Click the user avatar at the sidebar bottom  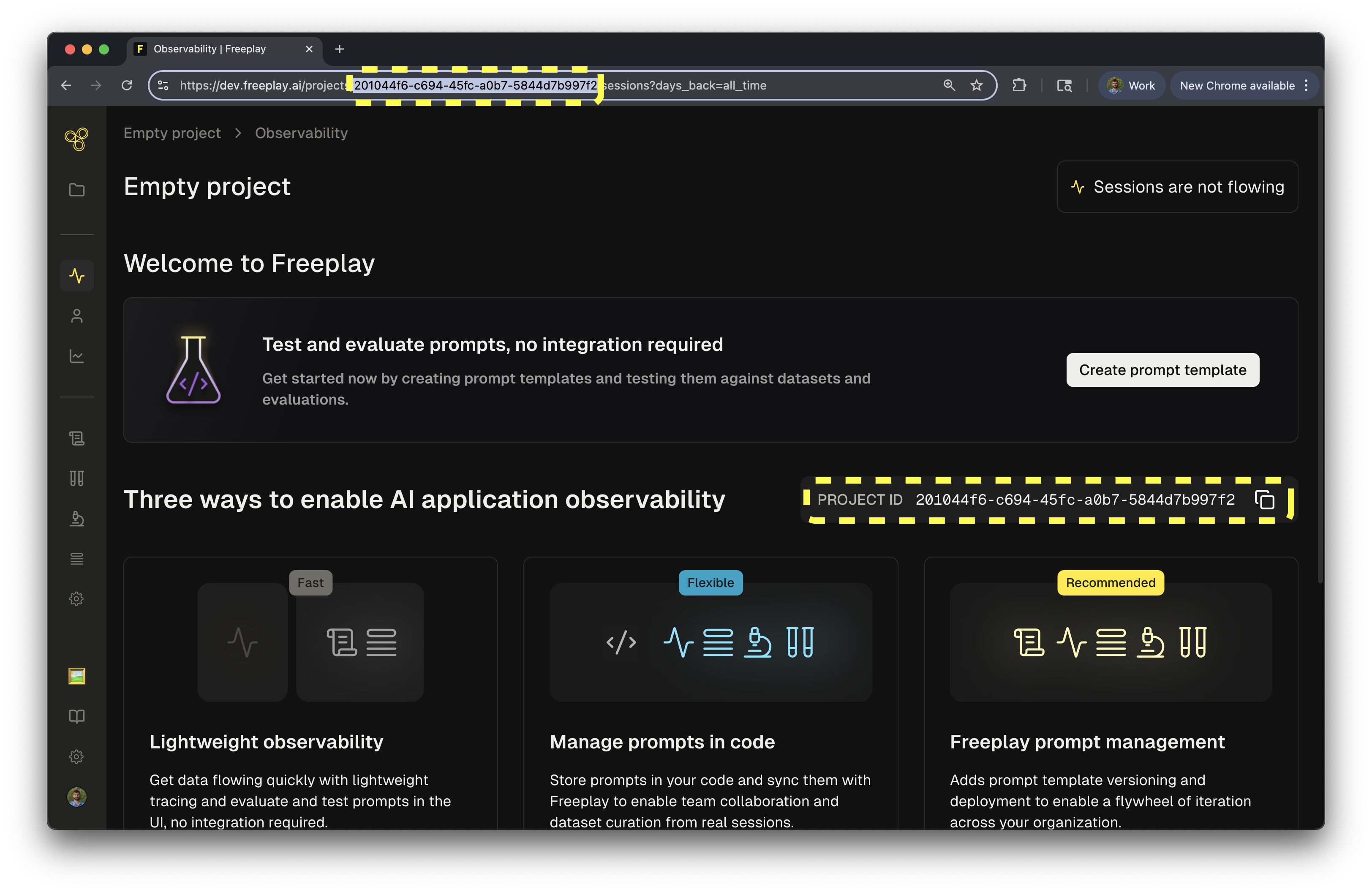coord(77,797)
